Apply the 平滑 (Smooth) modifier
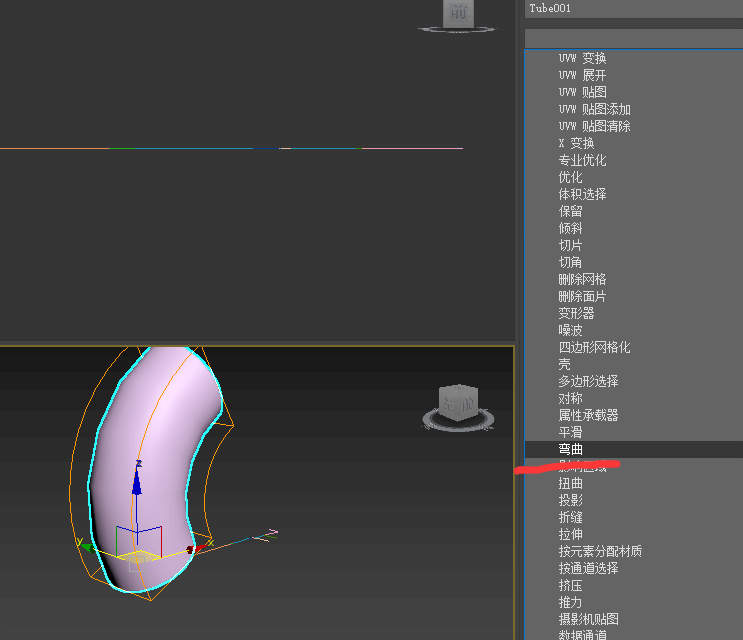Image resolution: width=743 pixels, height=640 pixels. tap(571, 432)
